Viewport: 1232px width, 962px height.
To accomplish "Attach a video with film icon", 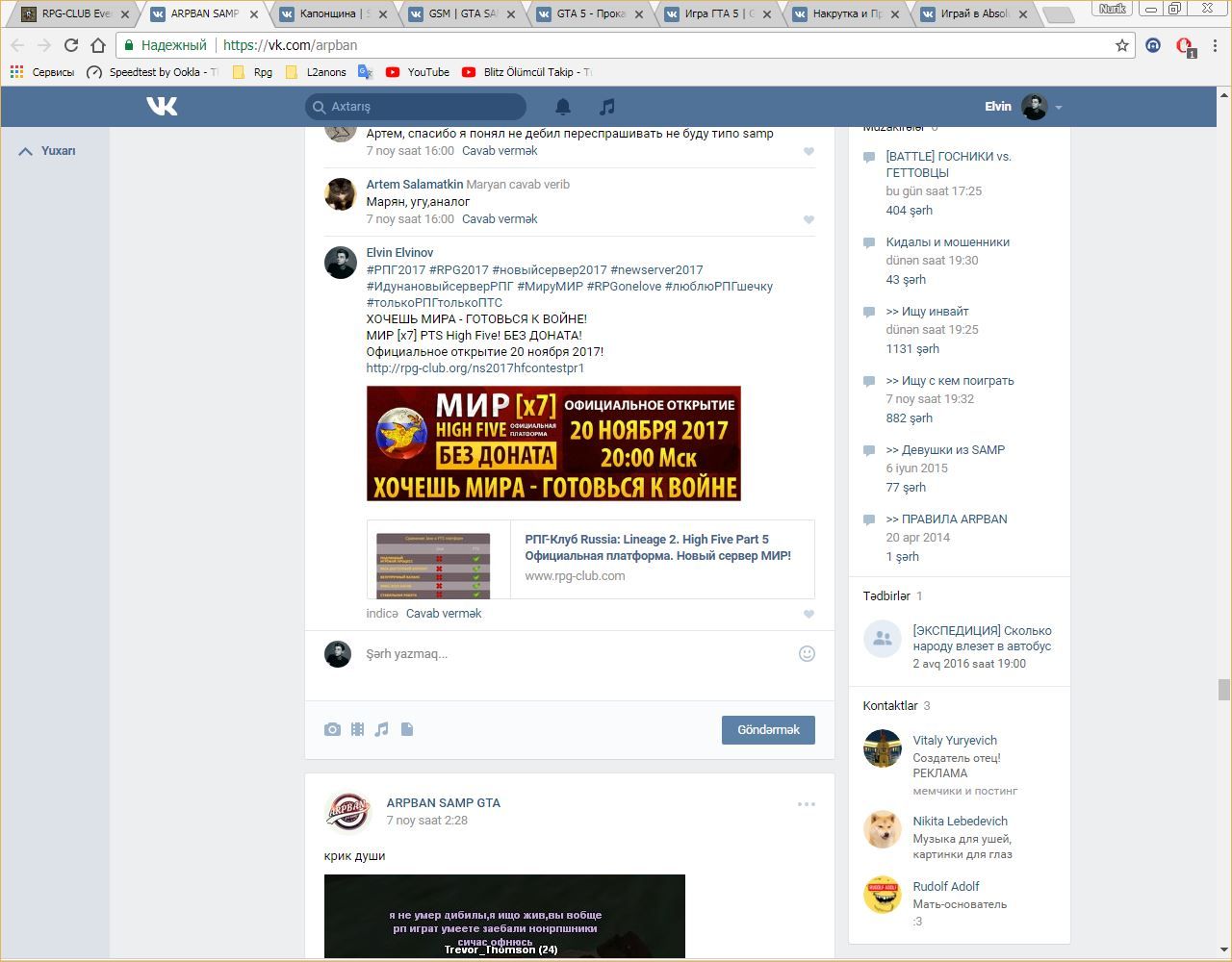I will click(357, 729).
